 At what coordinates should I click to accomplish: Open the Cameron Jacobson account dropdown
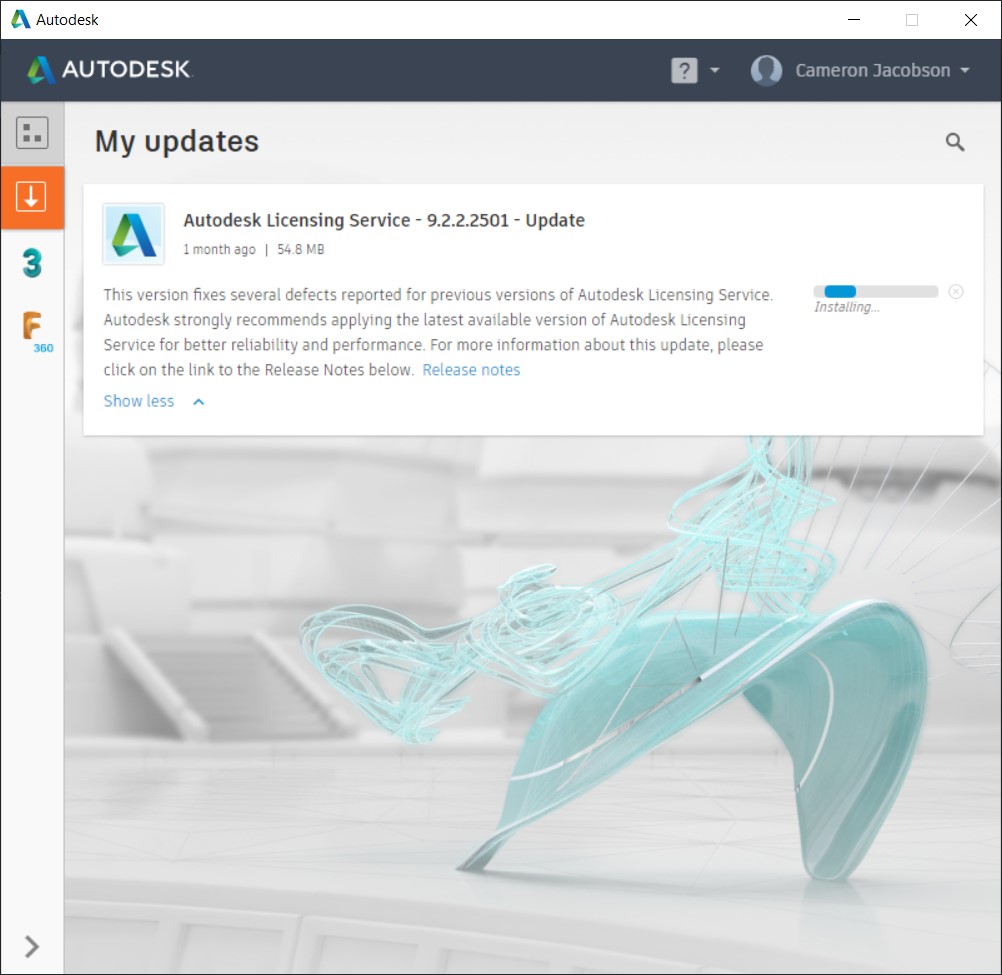(x=882, y=70)
